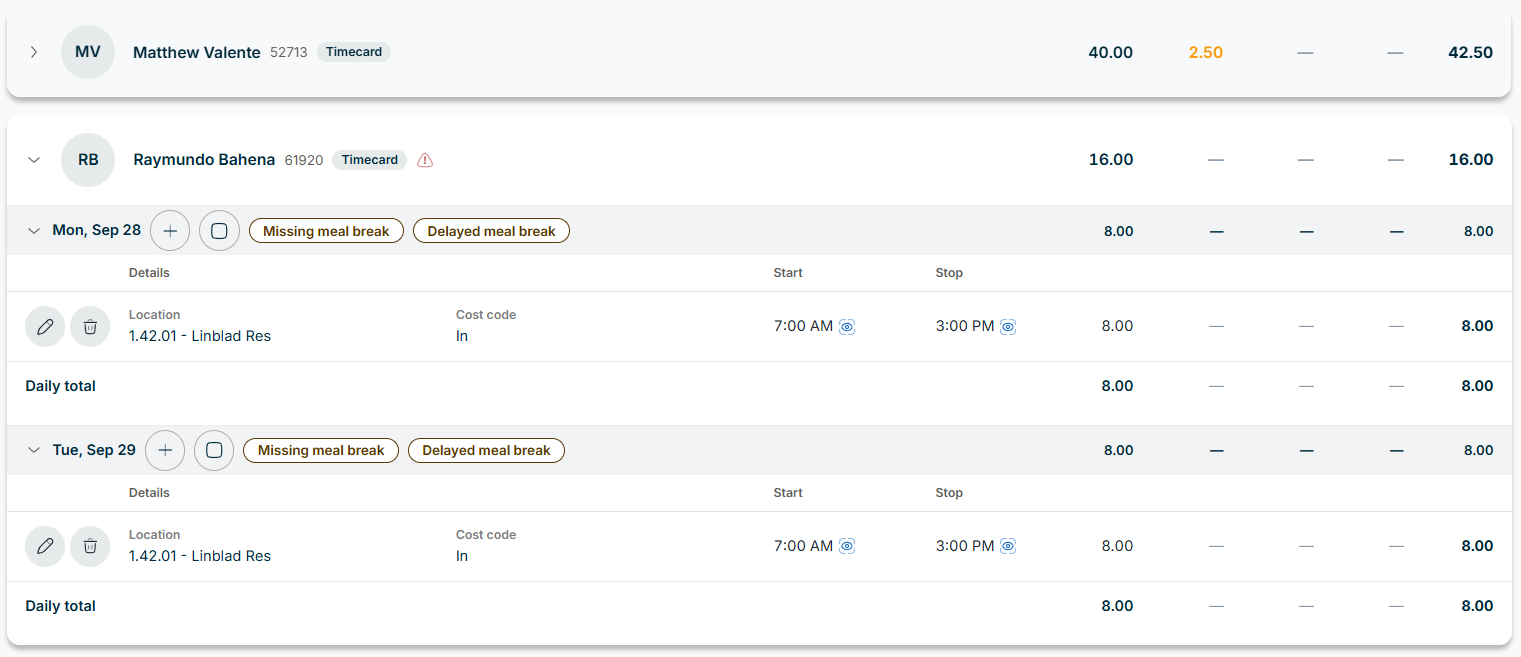Click Matthew Valente's 42.50 total
The height and width of the screenshot is (657, 1521).
point(1471,52)
